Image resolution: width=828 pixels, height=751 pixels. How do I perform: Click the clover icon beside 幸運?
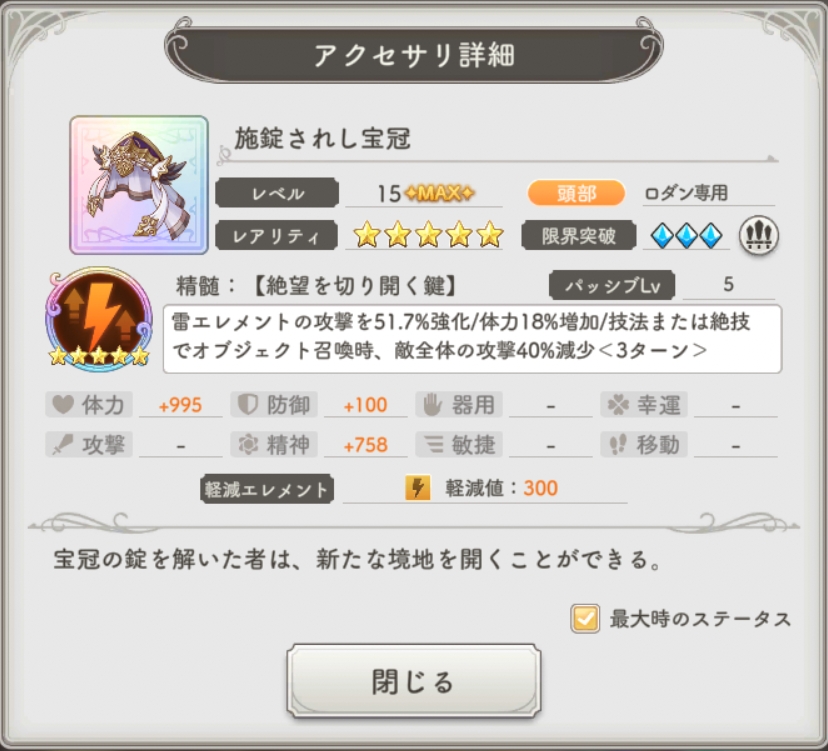[618, 405]
